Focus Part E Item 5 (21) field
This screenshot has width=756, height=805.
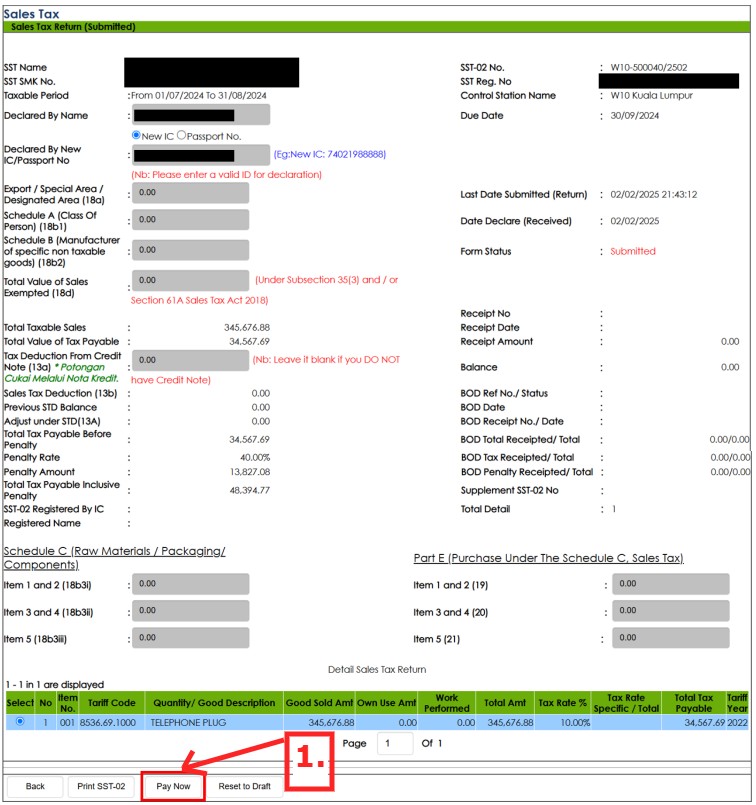coord(670,638)
